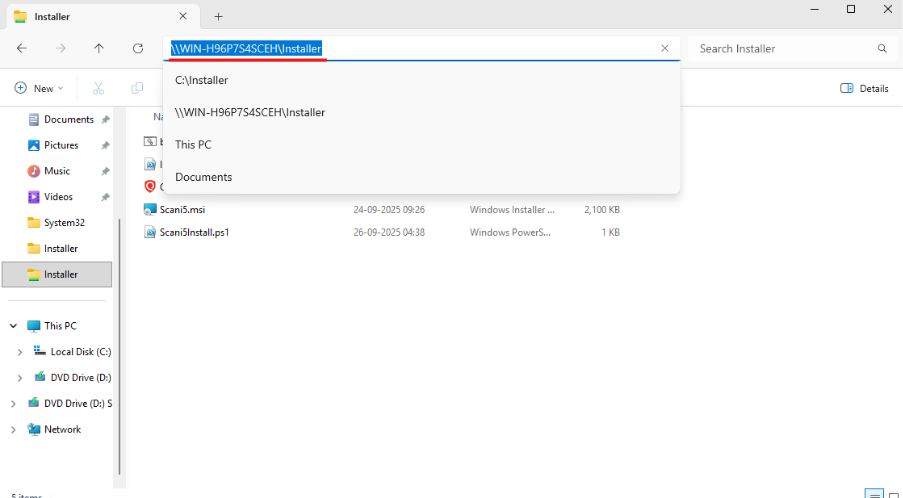The width and height of the screenshot is (903, 498).
Task: Select C:\Installer from address suggestions
Action: point(201,80)
